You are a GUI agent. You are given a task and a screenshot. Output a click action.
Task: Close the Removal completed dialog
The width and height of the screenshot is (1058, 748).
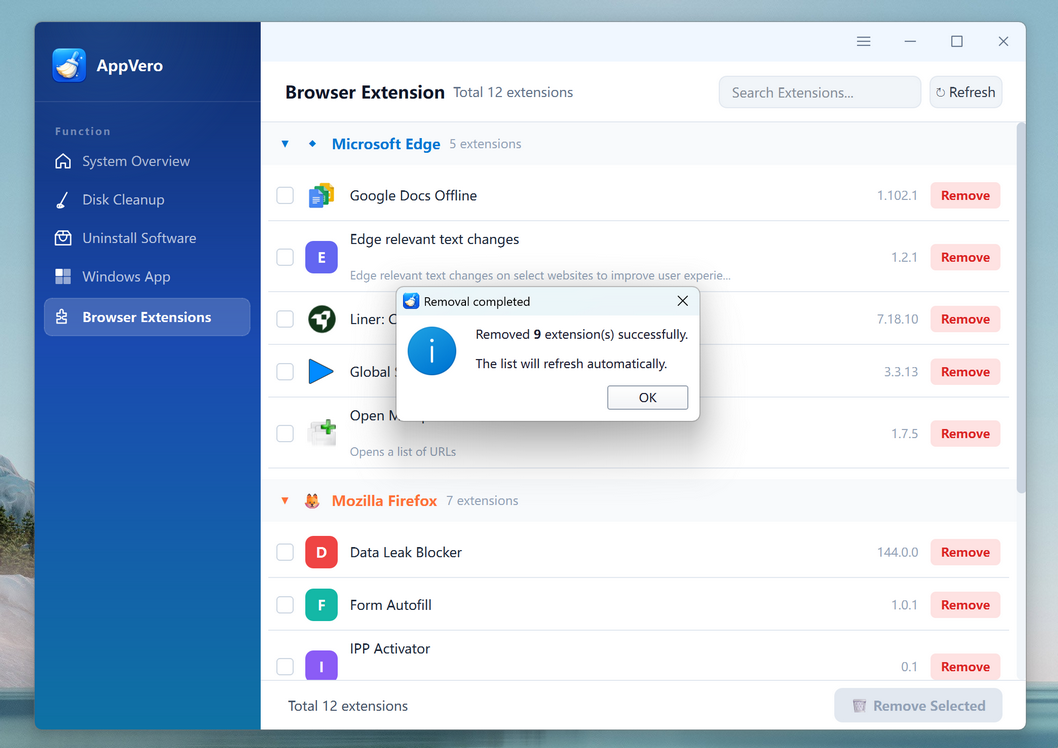[683, 301]
